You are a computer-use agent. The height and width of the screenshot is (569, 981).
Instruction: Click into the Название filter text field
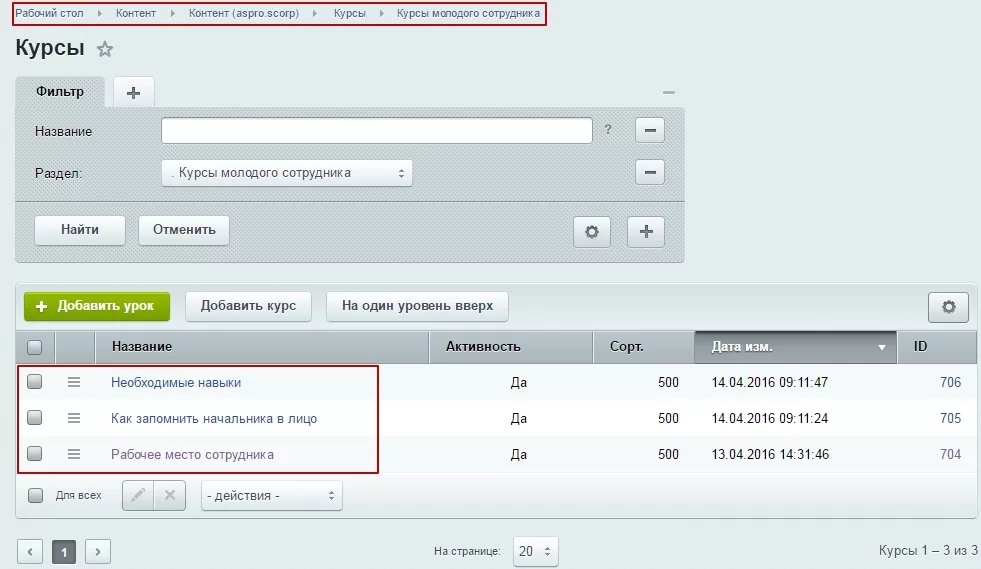[x=377, y=131]
